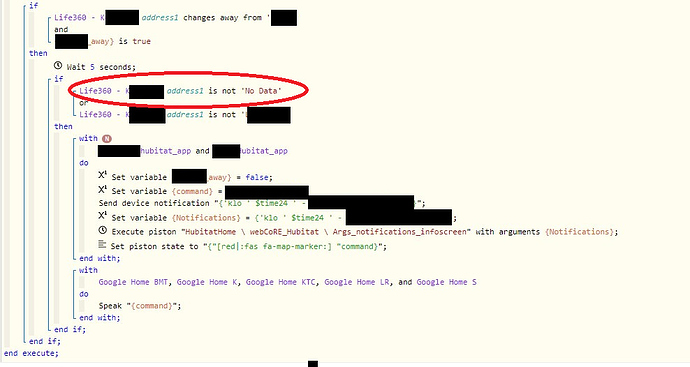Click the Google Home LR device
690x367 pixels.
coord(356,282)
